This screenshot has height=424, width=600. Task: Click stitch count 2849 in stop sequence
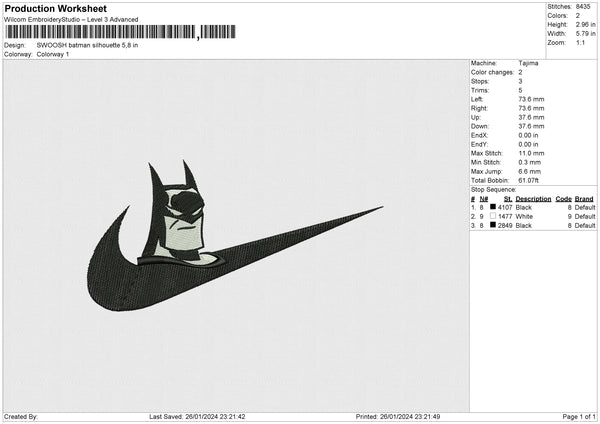point(505,226)
